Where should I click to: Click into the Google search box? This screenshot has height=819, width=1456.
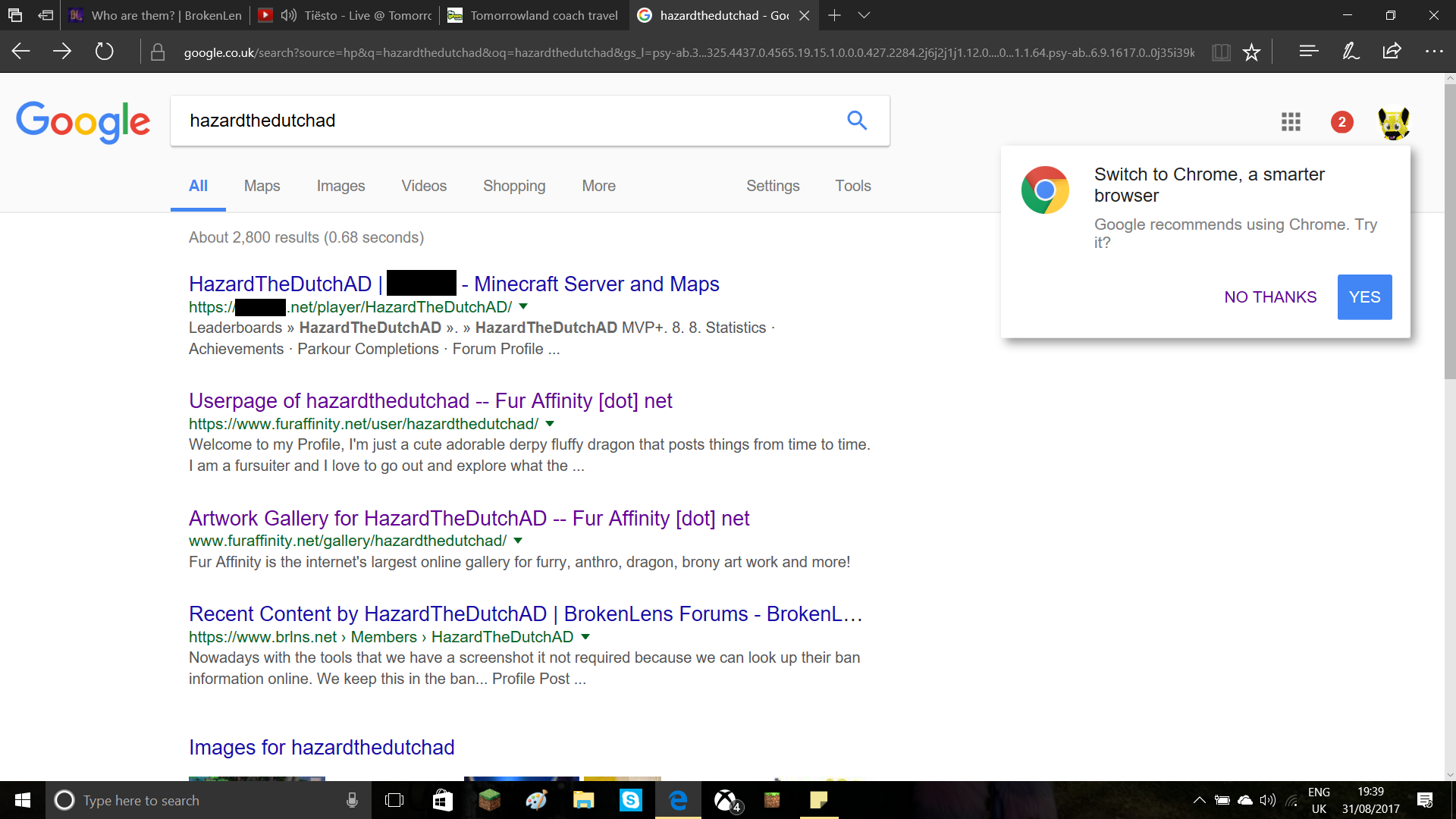click(508, 121)
